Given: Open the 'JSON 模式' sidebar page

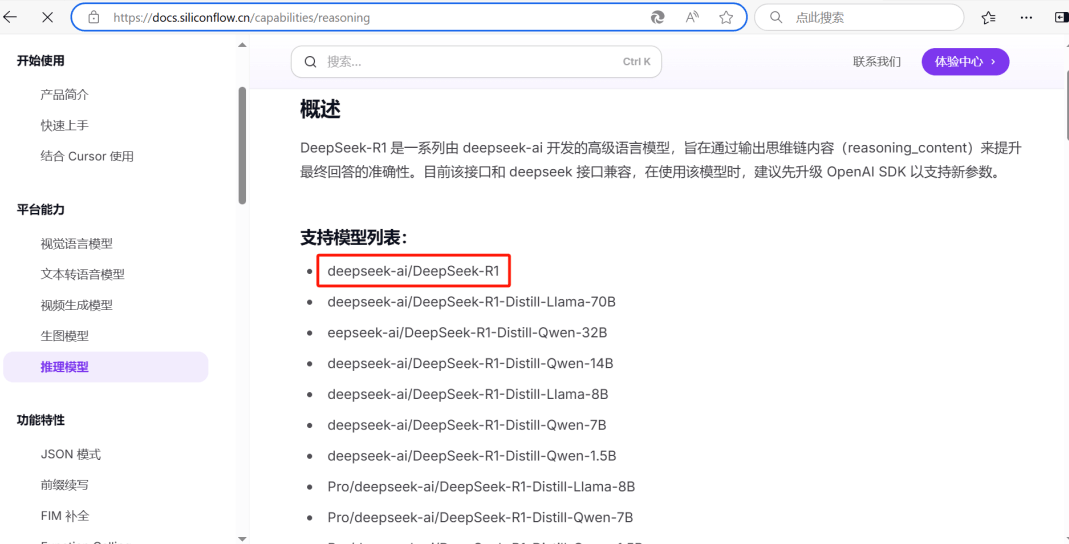Looking at the screenshot, I should coord(70,454).
